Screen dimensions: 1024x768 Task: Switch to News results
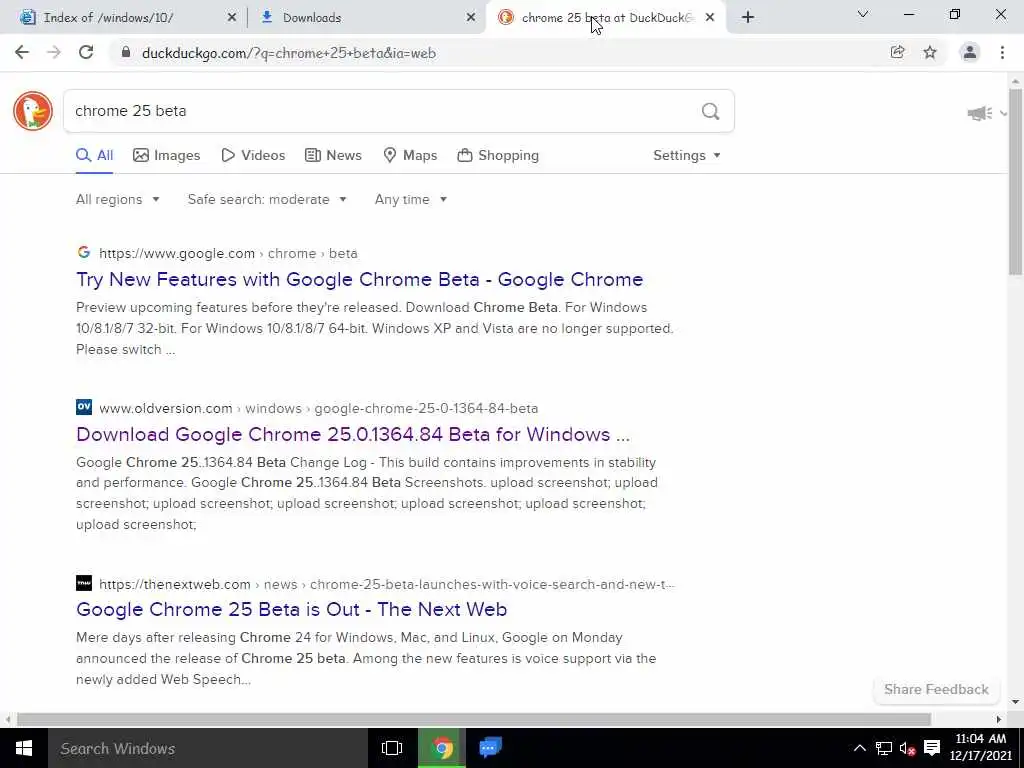click(x=333, y=155)
